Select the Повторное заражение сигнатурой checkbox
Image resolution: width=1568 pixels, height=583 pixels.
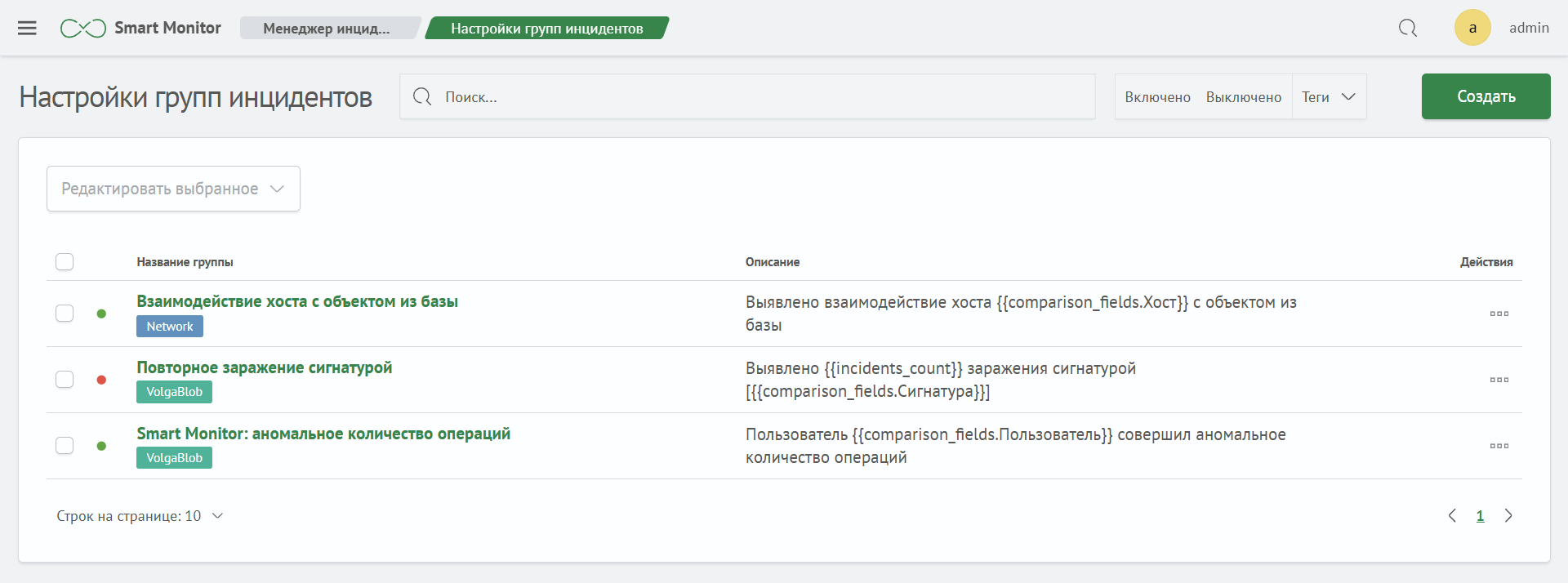click(65, 380)
